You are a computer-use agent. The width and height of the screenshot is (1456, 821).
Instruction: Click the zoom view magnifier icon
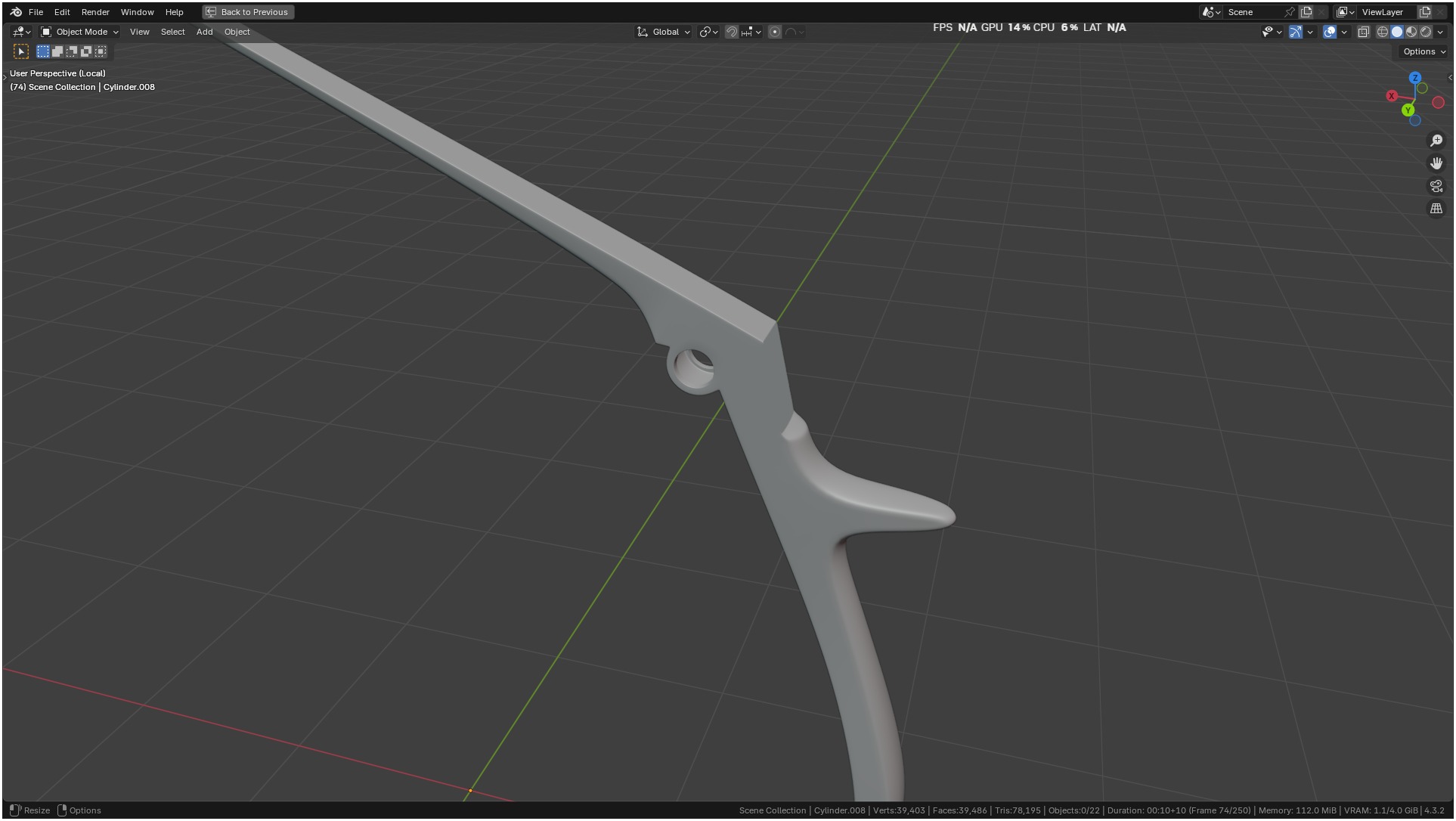coord(1436,141)
